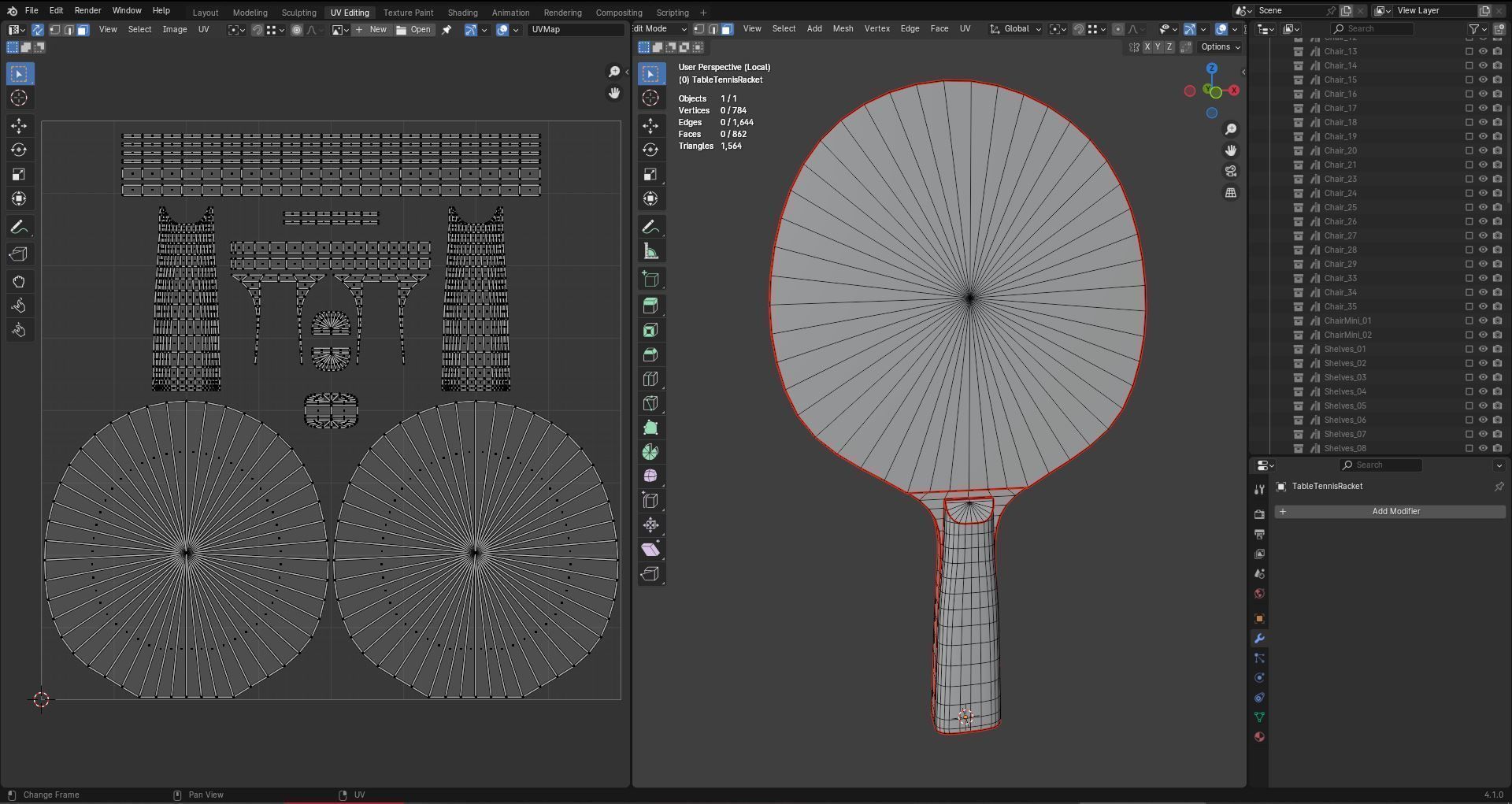Select the Cursor tool in UV editor

pos(19,98)
